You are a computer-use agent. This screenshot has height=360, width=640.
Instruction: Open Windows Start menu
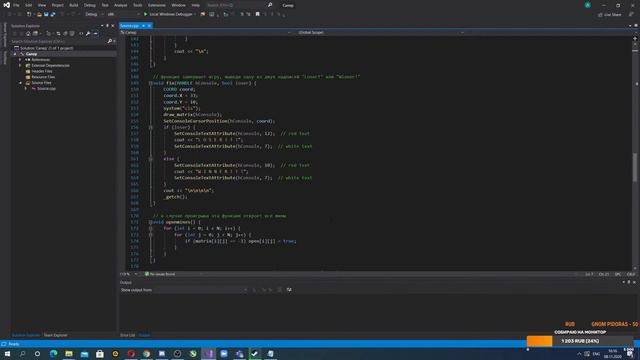tap(7, 354)
